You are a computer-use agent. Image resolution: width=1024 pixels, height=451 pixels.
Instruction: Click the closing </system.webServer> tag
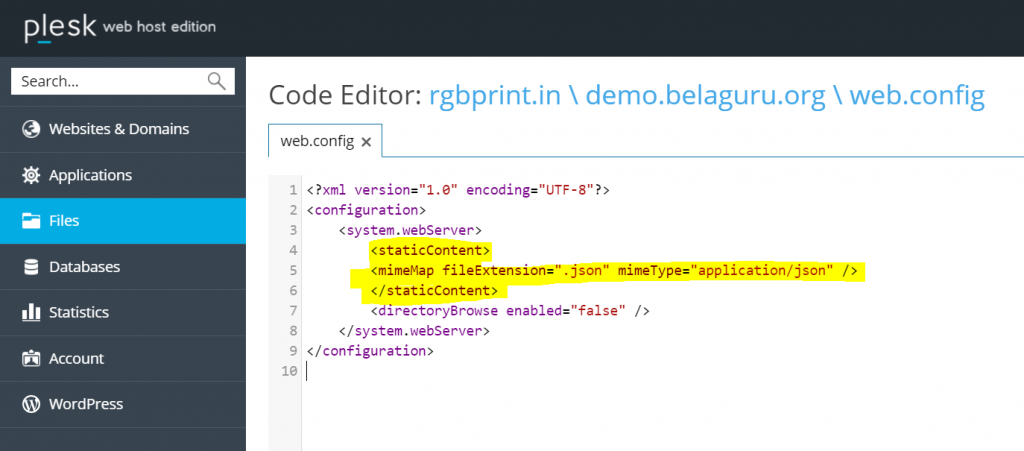414,330
